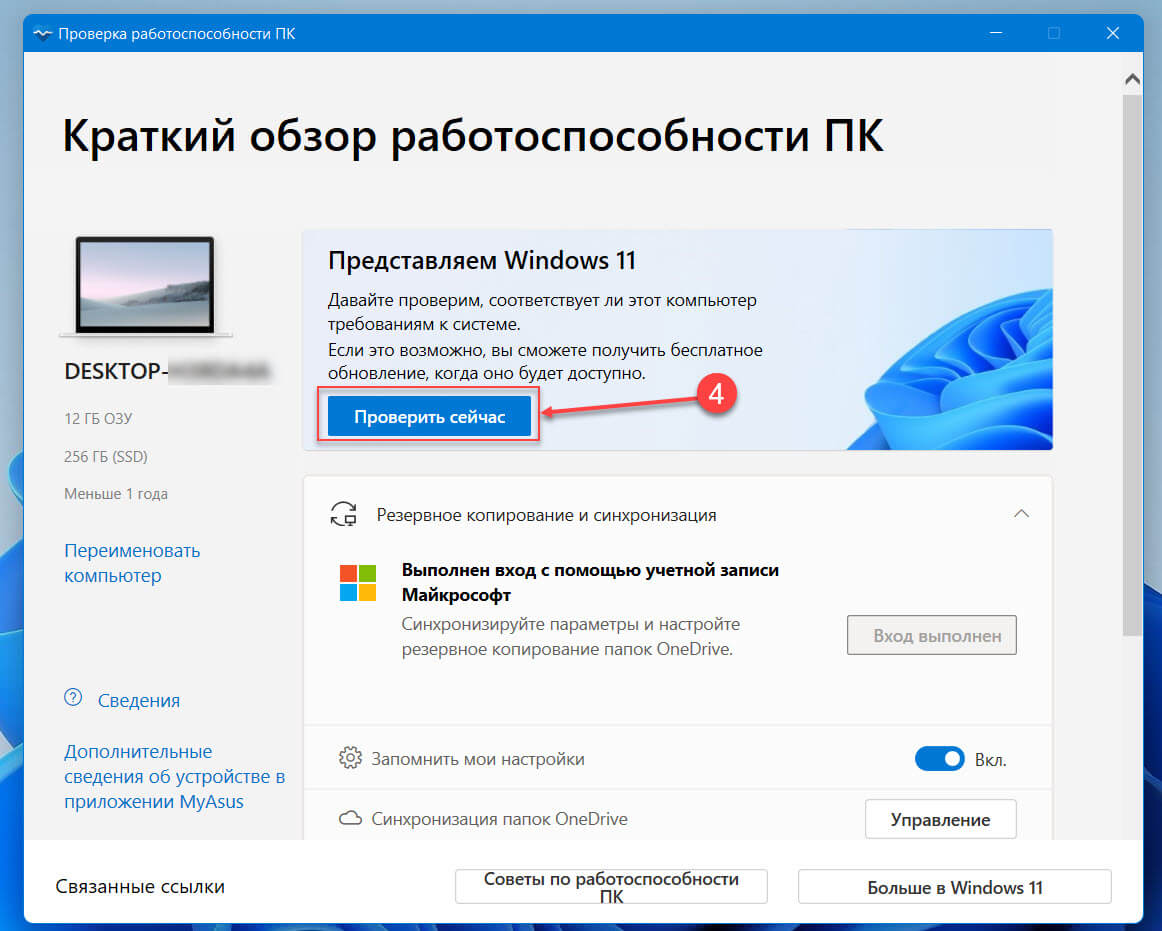Click the Краткий обзор работоспособности ПК title
This screenshot has width=1162, height=931.
click(x=473, y=135)
